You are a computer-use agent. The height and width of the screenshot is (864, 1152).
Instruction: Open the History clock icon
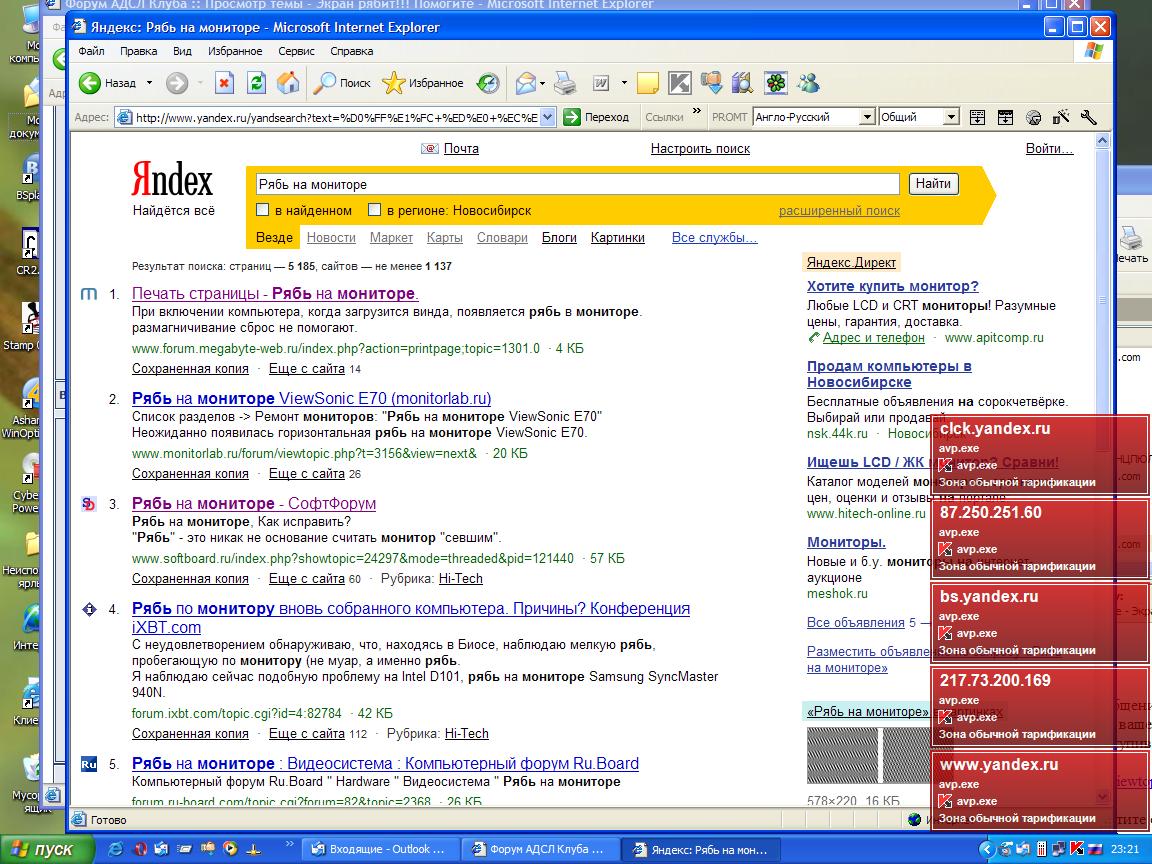[x=488, y=83]
